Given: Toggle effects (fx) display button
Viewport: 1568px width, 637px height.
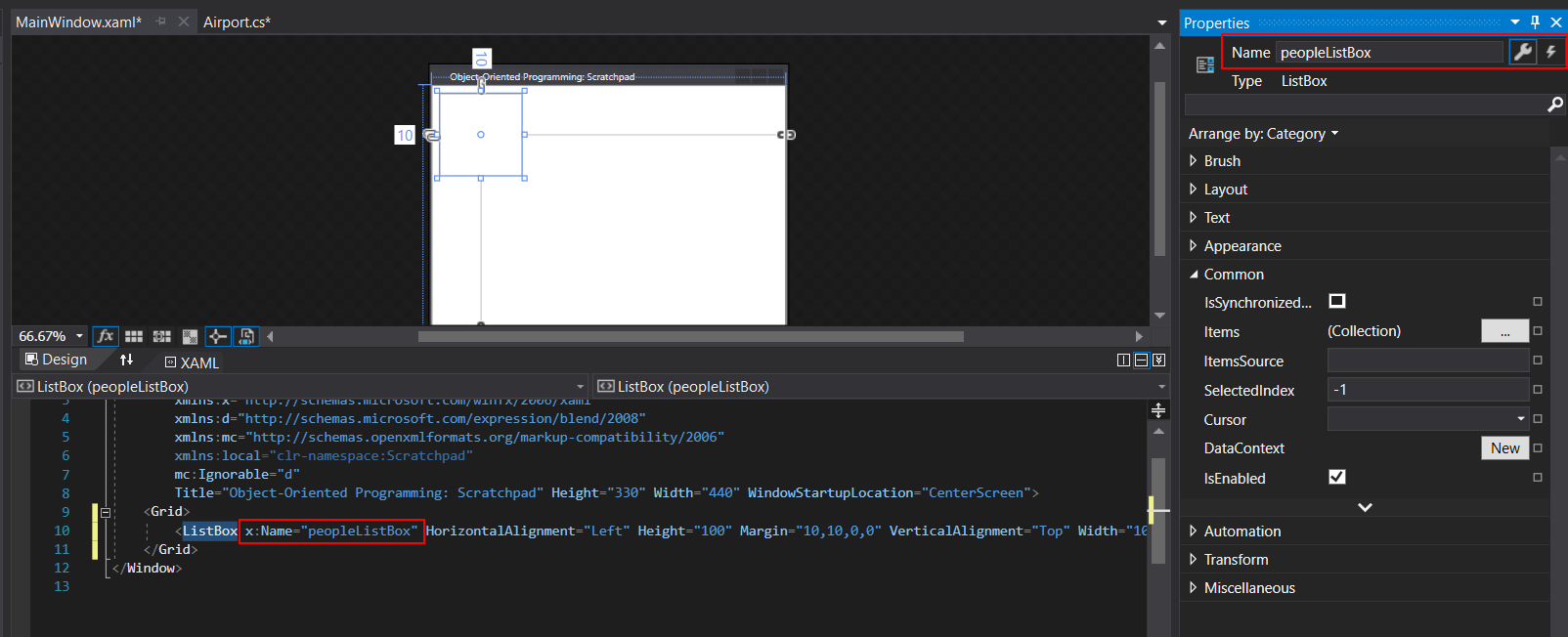Looking at the screenshot, I should [106, 336].
